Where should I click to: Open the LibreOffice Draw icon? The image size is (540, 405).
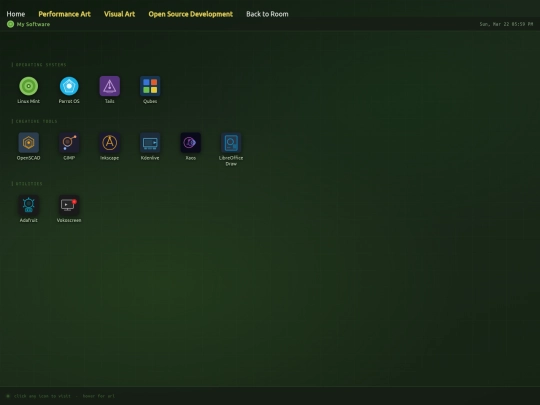coord(231,143)
